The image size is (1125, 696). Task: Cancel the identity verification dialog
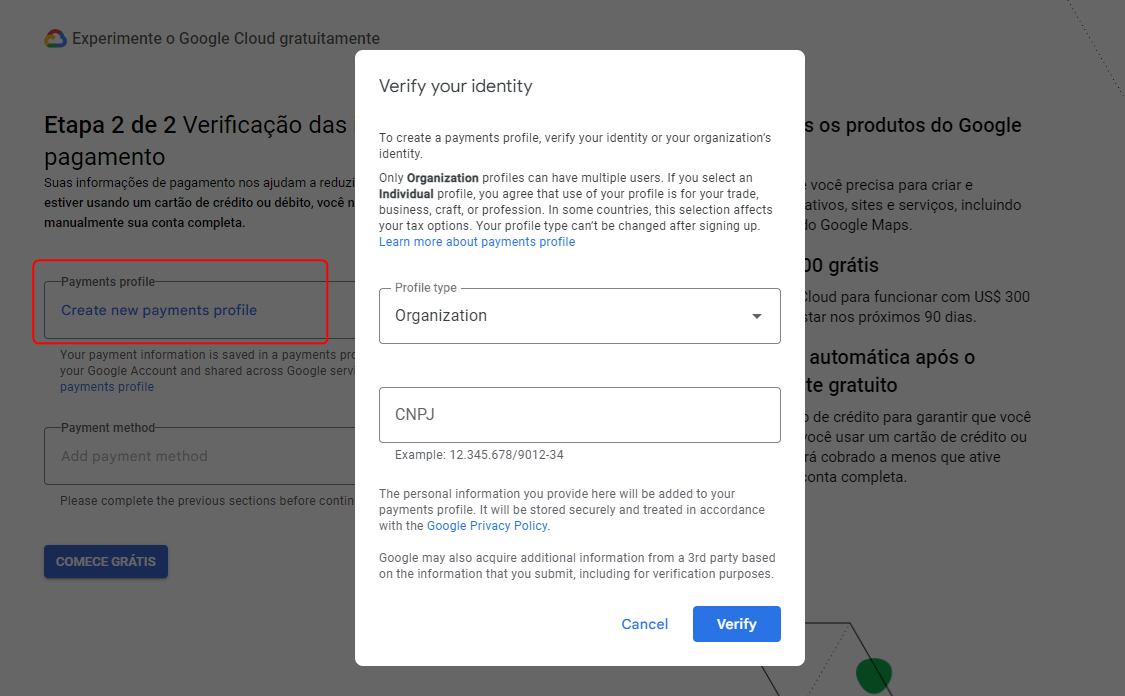click(644, 624)
